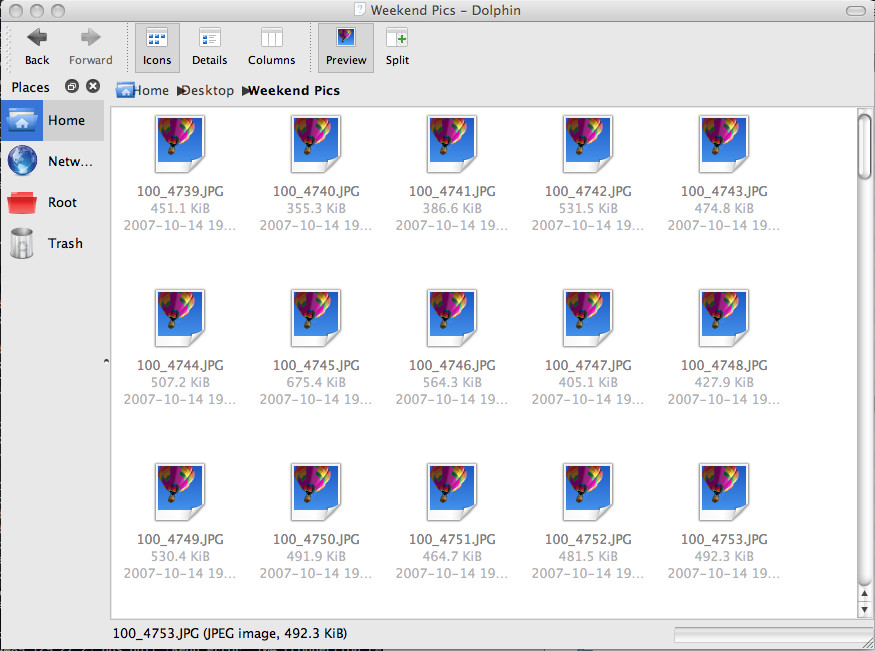Navigate to Desktop in breadcrumb
875x651 pixels.
[209, 90]
